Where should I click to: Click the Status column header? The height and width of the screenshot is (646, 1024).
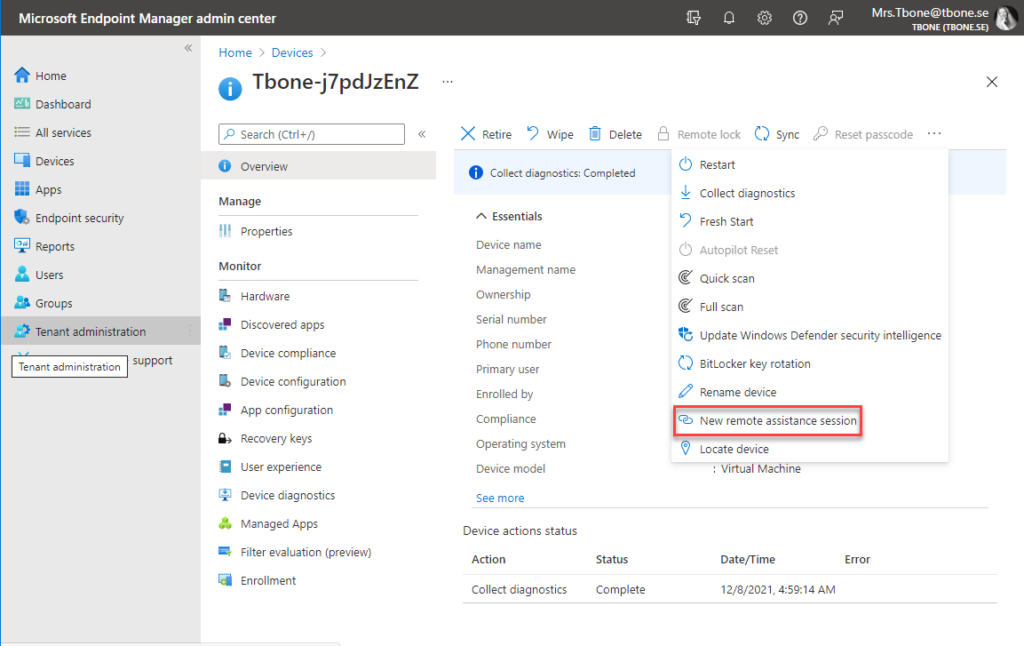click(611, 559)
